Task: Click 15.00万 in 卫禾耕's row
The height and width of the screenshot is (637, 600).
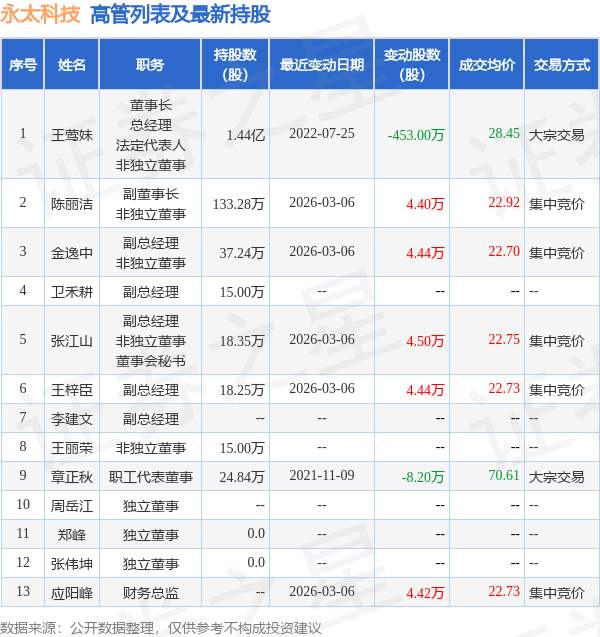Action: 242,292
